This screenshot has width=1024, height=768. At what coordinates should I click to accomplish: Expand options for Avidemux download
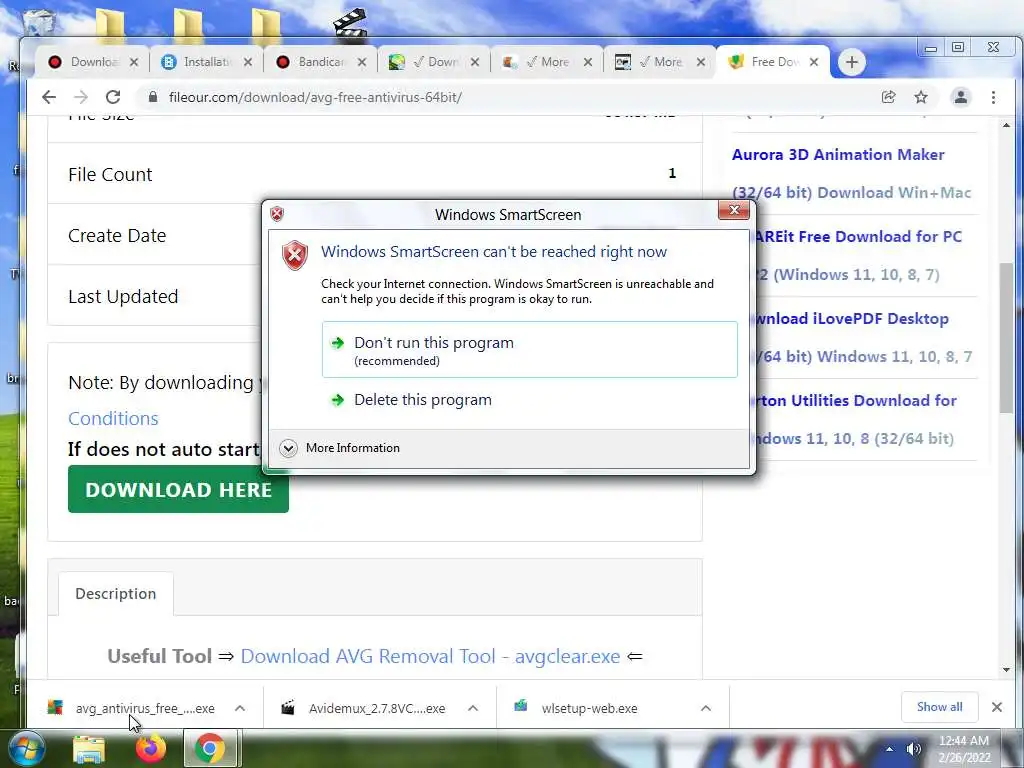[473, 708]
